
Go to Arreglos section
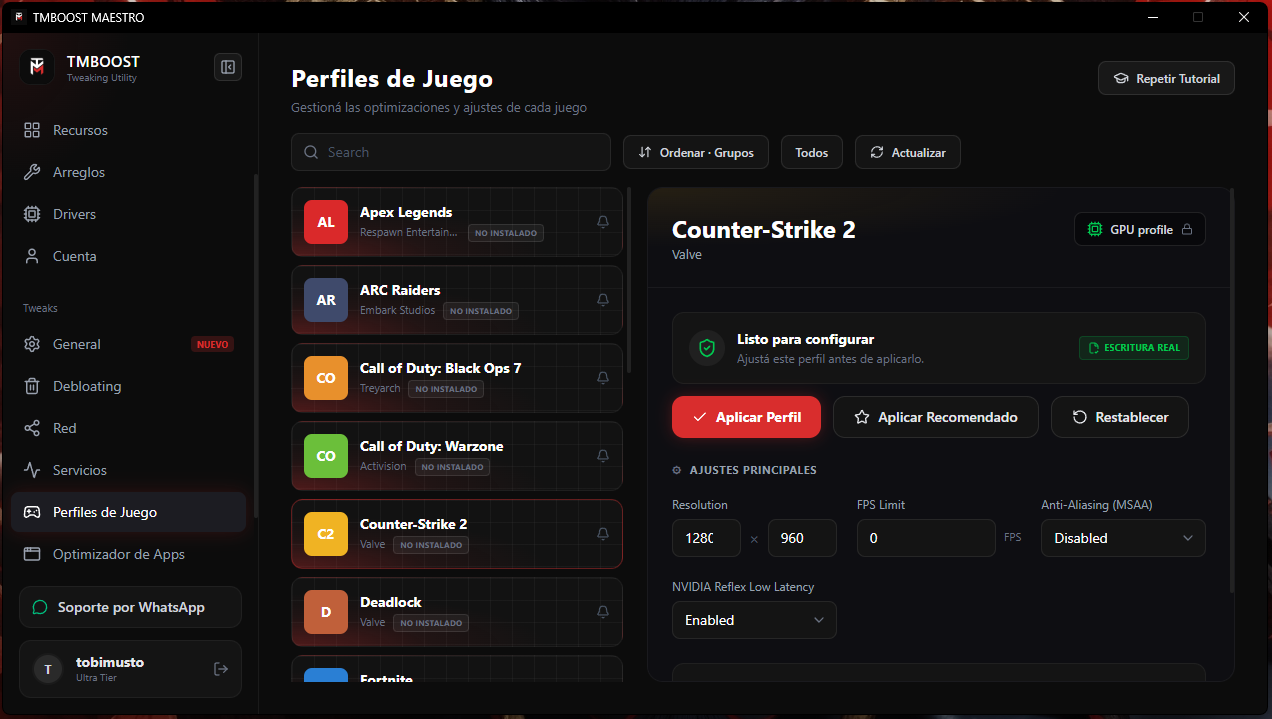(128, 172)
